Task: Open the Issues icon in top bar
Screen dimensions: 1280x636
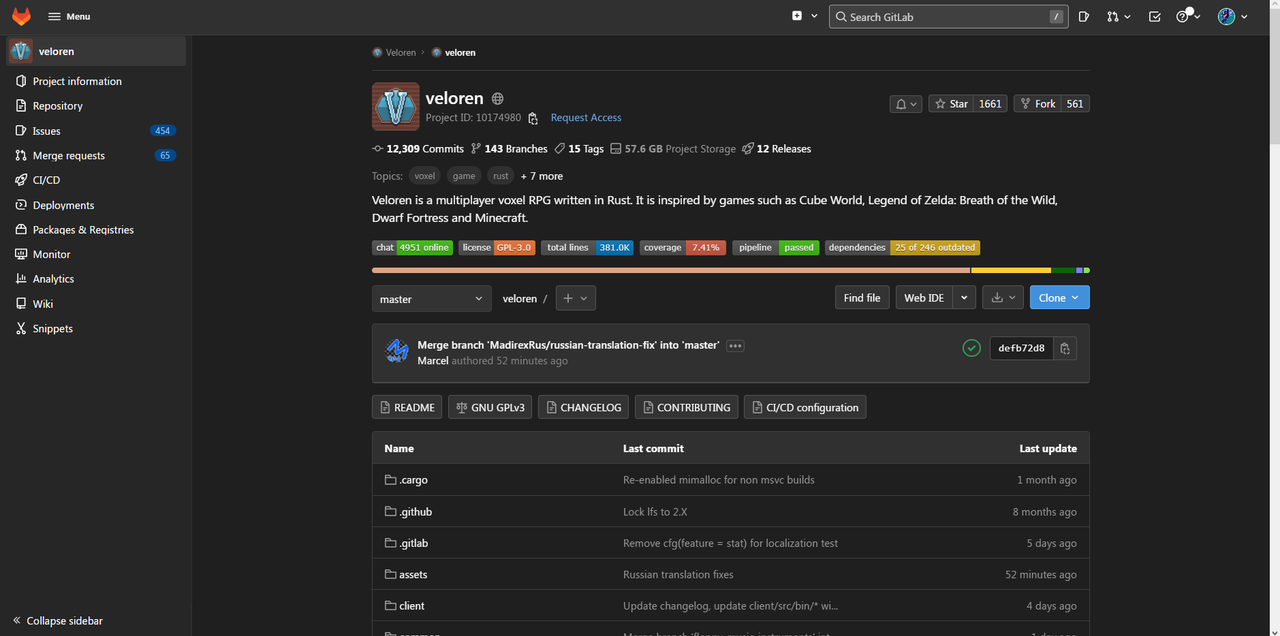Action: pyautogui.click(x=1084, y=16)
